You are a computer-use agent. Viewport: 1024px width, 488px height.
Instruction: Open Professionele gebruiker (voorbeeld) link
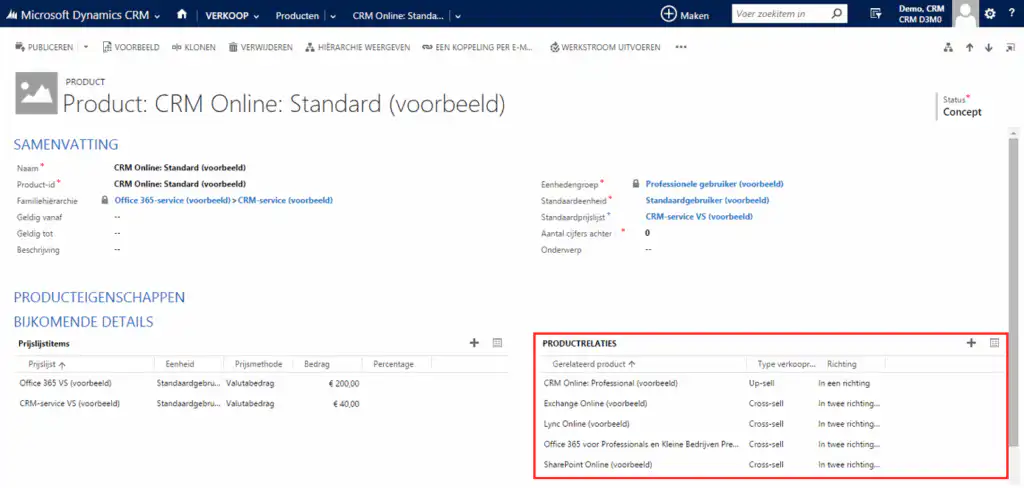pyautogui.click(x=714, y=184)
